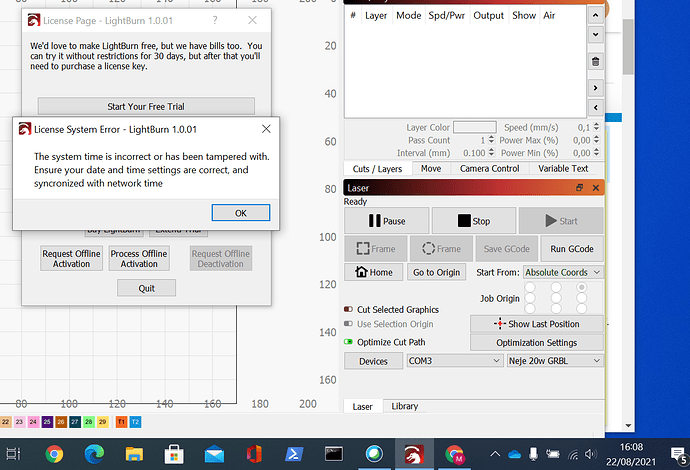Click the circular rubber-band Frame button
The height and width of the screenshot is (470, 690).
click(x=441, y=249)
